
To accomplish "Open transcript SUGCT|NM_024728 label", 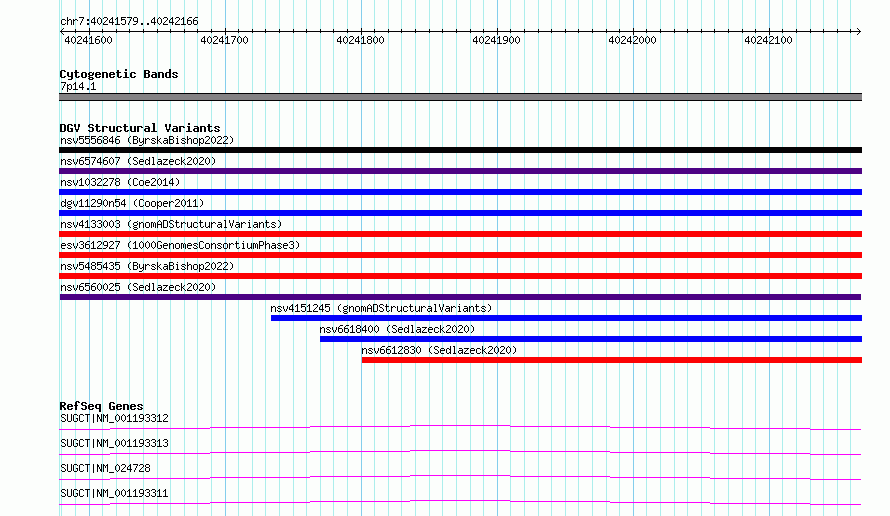I will [105, 468].
